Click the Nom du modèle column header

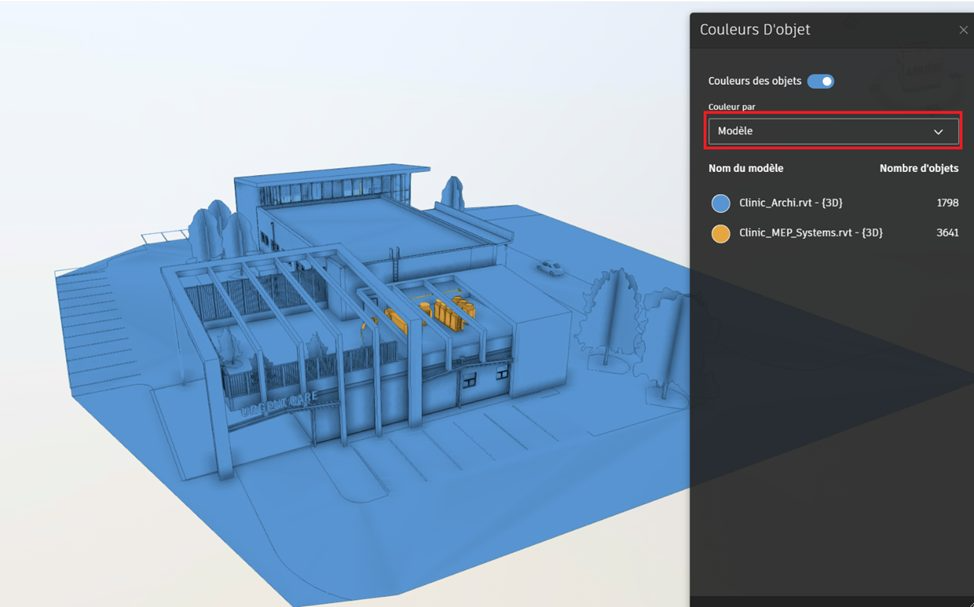click(x=746, y=168)
